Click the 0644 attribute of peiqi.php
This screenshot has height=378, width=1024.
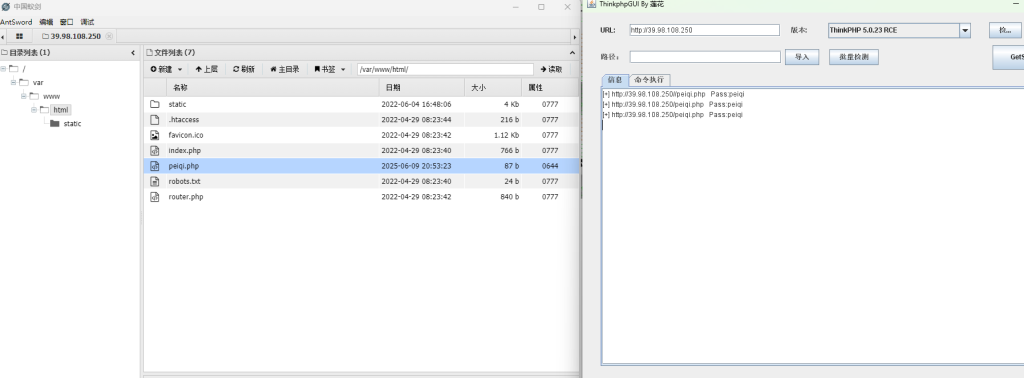pos(550,166)
